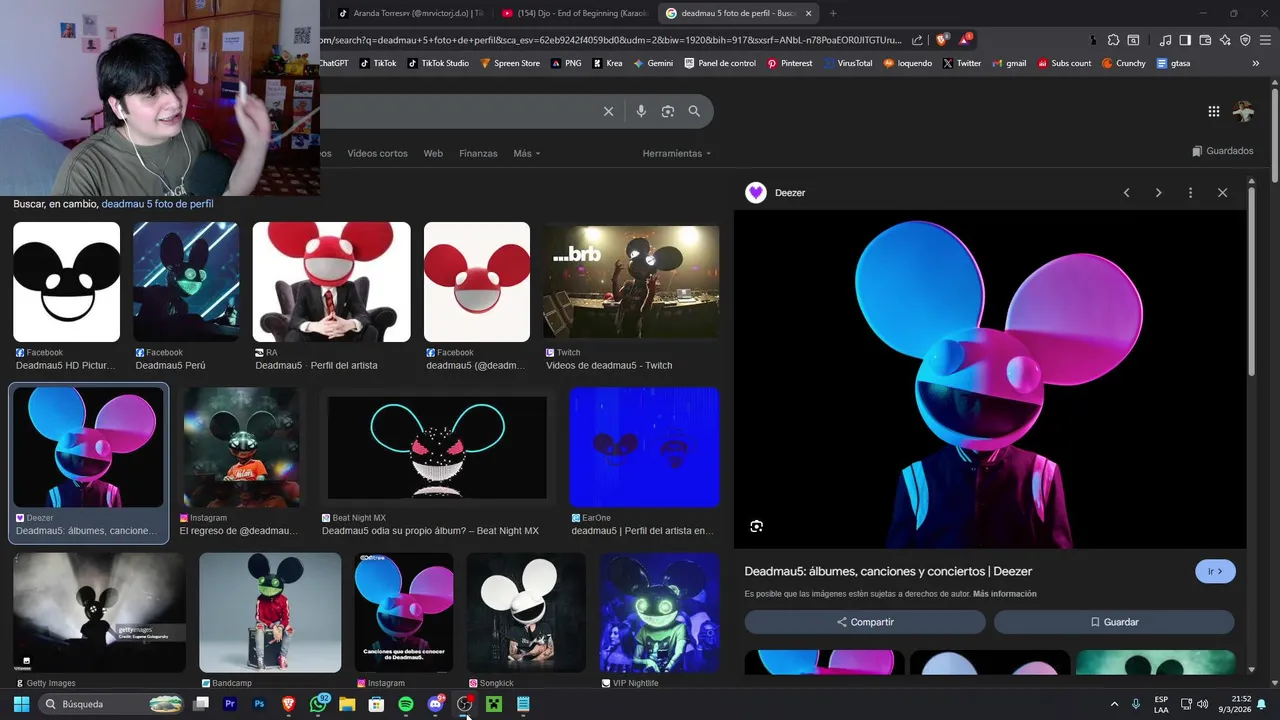
Task: Open Google Lens image search icon
Action: click(x=668, y=111)
